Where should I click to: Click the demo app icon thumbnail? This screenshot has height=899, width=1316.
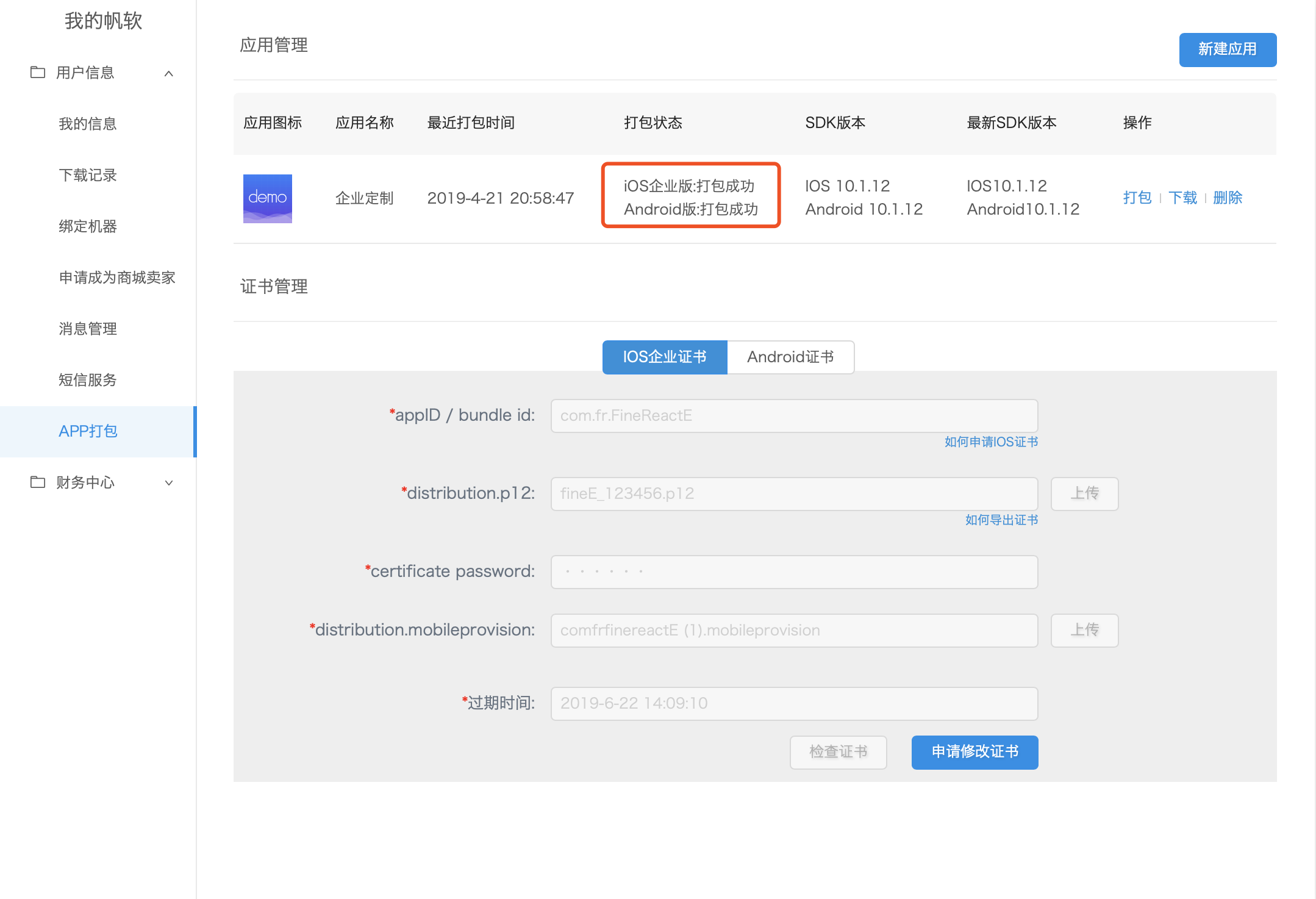[x=267, y=198]
